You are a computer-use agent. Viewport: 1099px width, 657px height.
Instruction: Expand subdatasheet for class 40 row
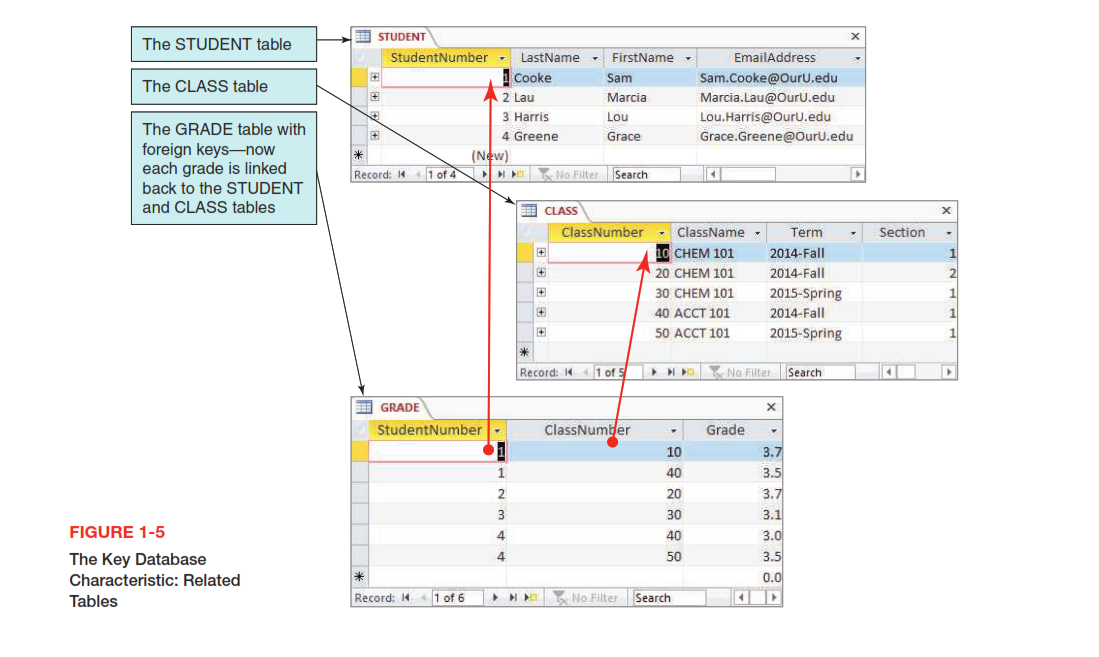point(541,312)
